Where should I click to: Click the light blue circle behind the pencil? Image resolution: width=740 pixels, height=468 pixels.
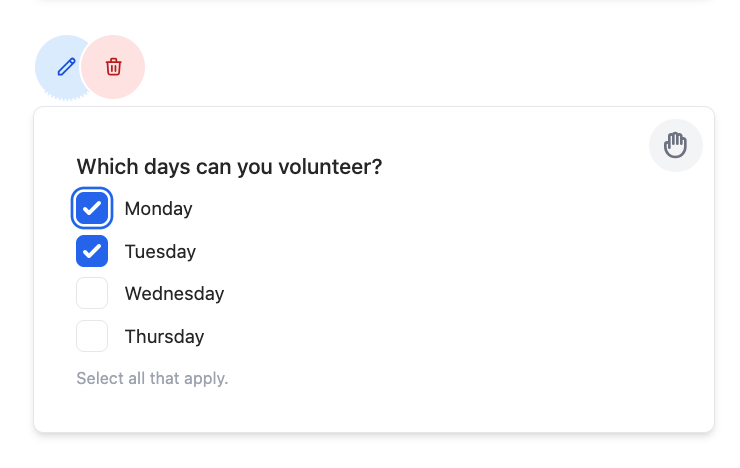coord(58,67)
